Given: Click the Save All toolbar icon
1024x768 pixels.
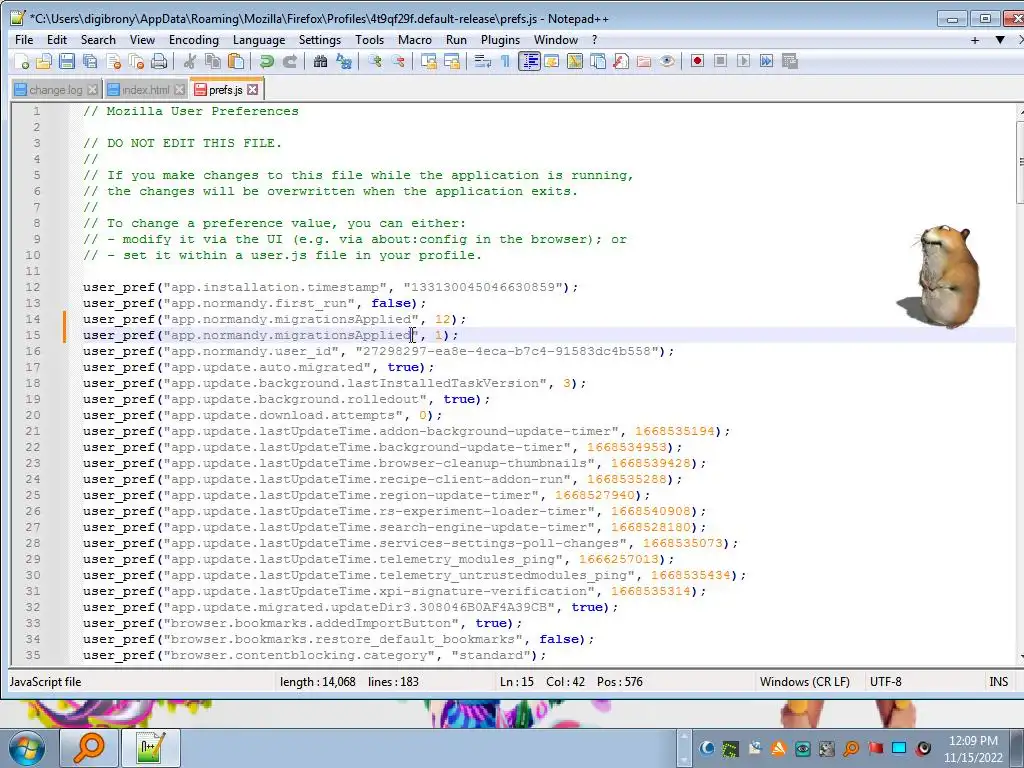Looking at the screenshot, I should [x=90, y=61].
